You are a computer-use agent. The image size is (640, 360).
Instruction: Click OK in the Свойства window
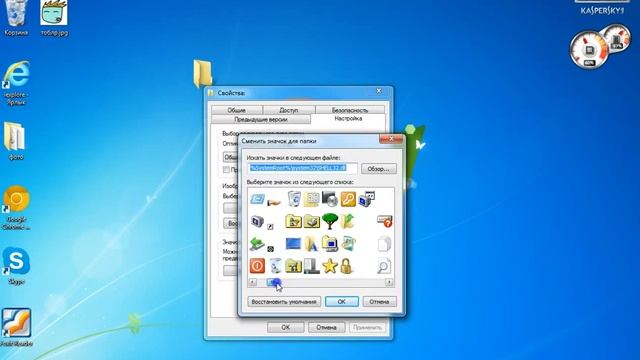coord(286,327)
